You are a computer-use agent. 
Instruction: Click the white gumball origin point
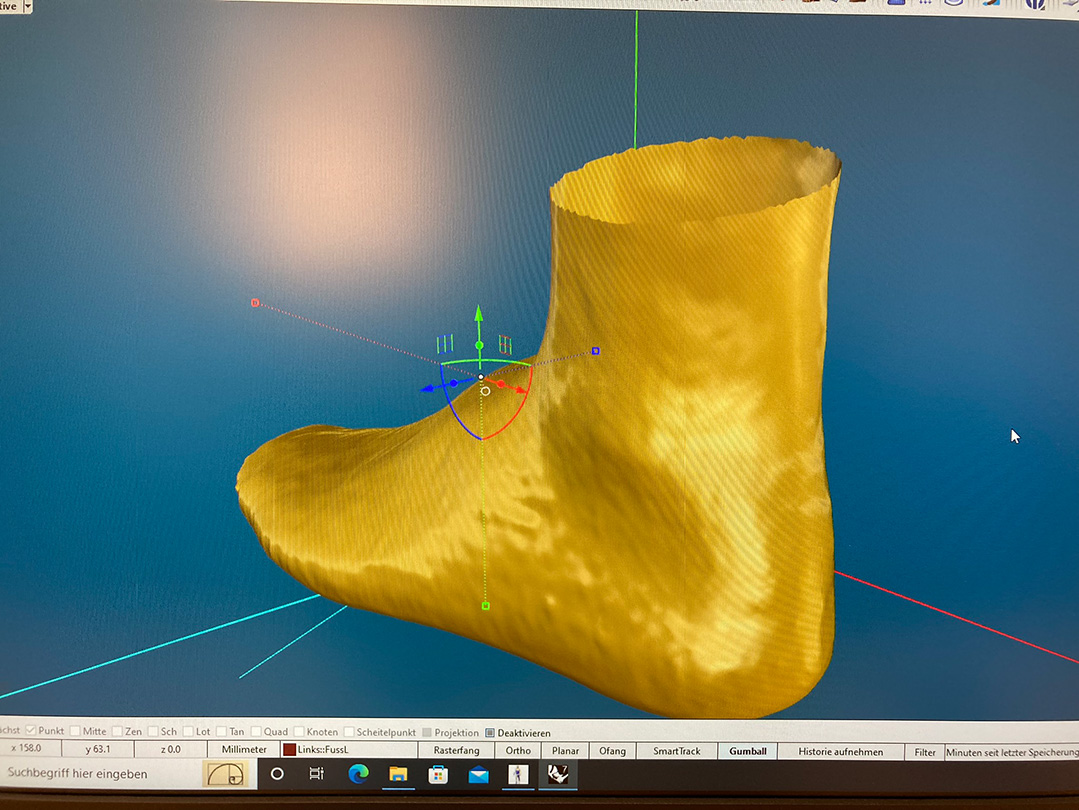click(x=481, y=377)
